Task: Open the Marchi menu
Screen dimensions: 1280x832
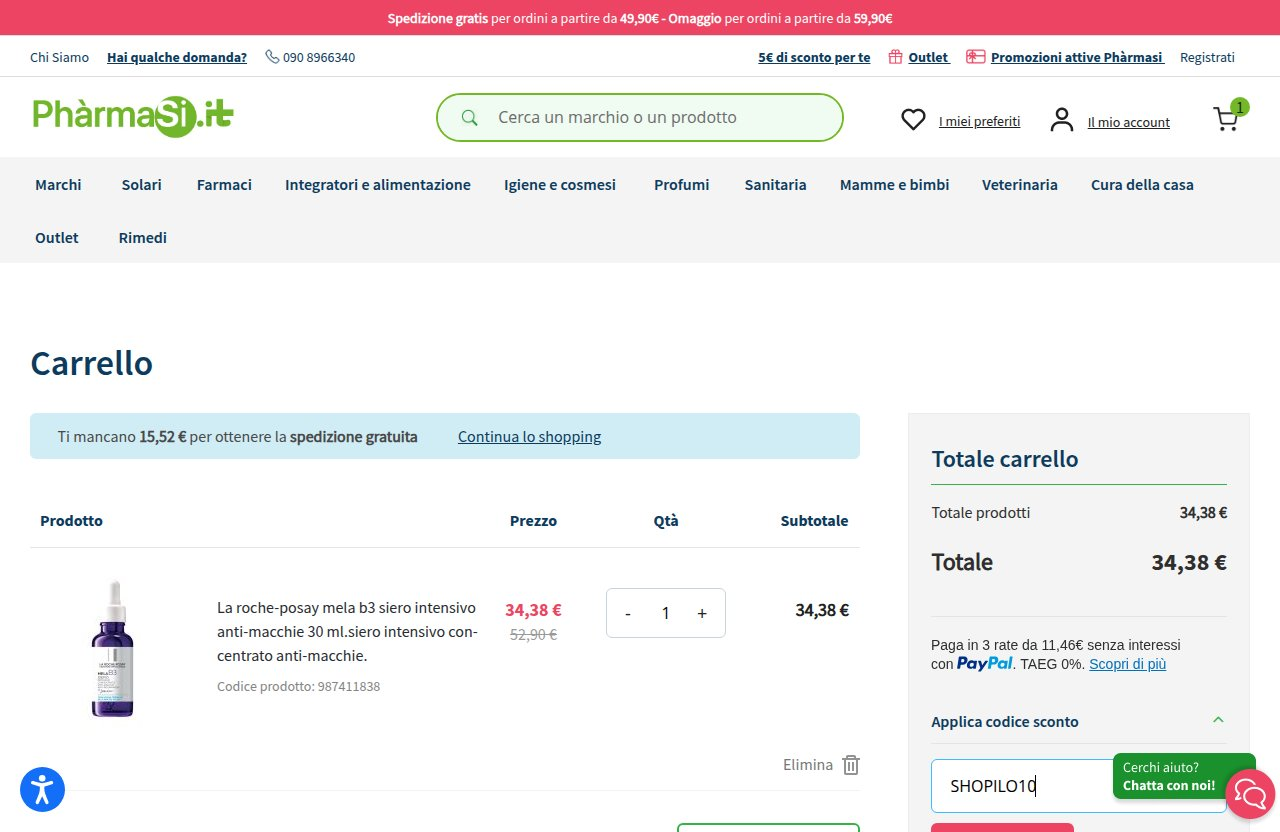Action: [x=58, y=184]
